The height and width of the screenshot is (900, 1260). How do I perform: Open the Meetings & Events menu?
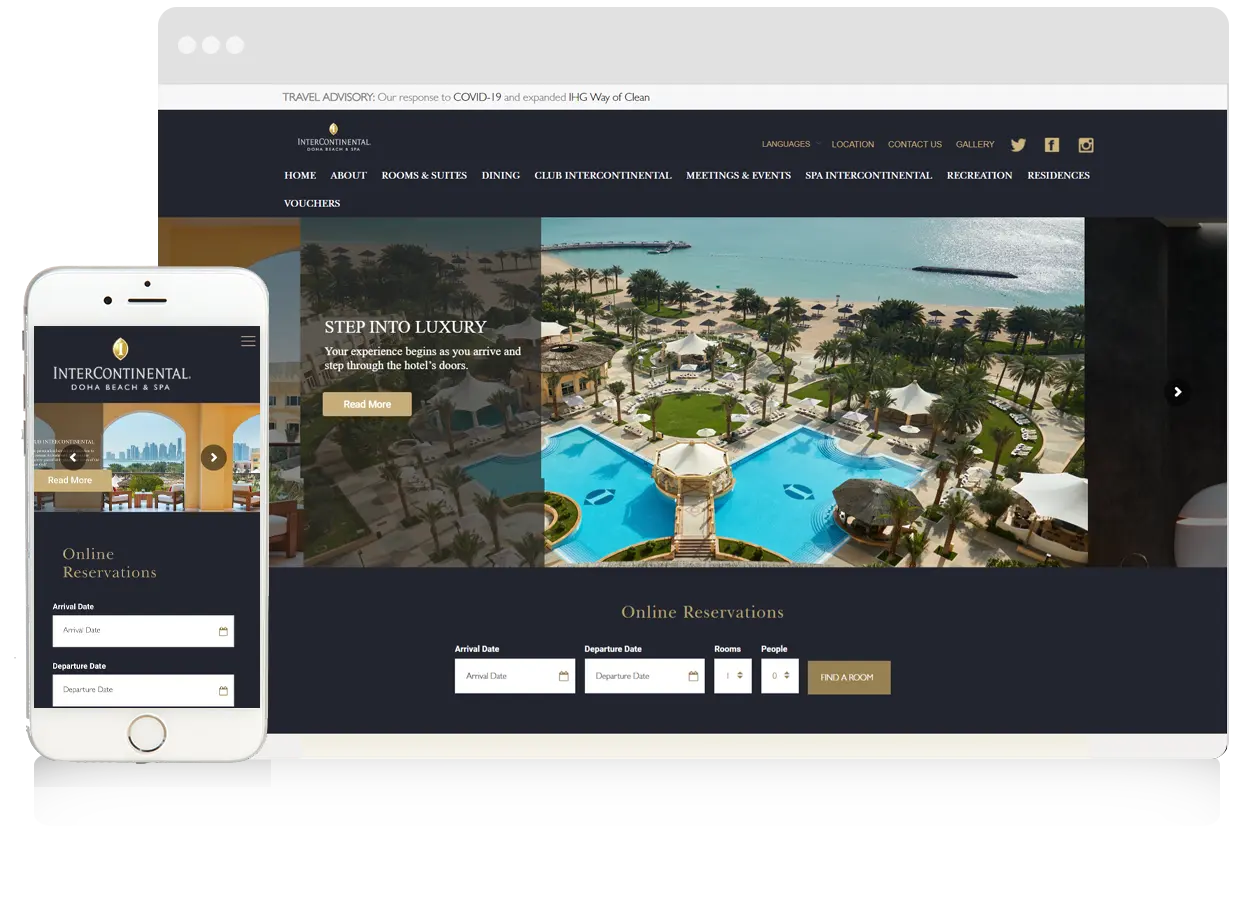tap(738, 176)
